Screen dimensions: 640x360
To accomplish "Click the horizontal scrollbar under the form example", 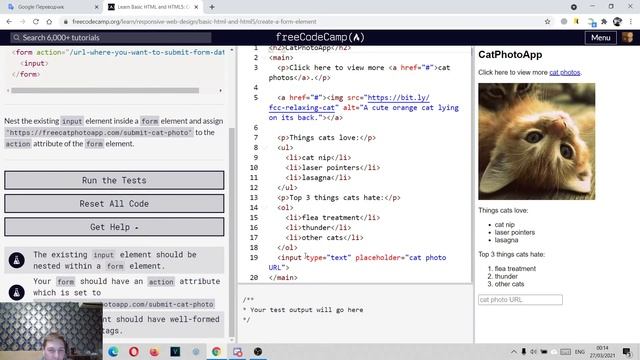I will [x=105, y=91].
